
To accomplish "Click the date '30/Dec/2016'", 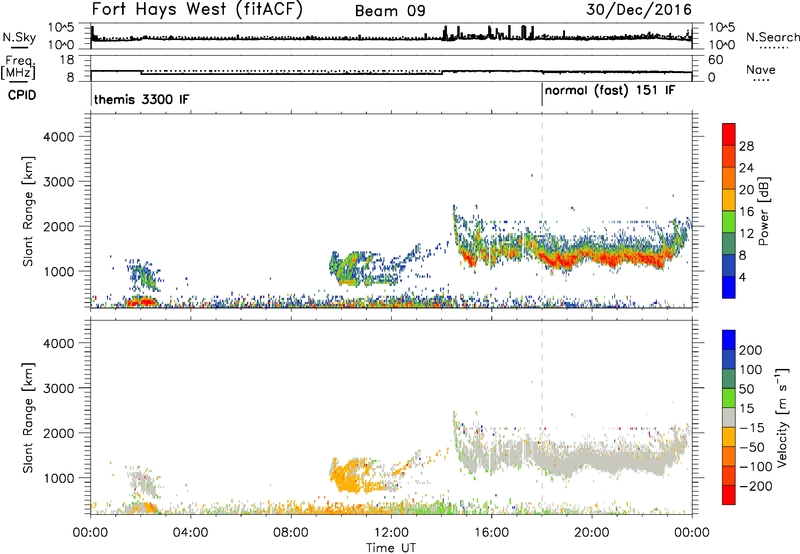I will pos(639,10).
